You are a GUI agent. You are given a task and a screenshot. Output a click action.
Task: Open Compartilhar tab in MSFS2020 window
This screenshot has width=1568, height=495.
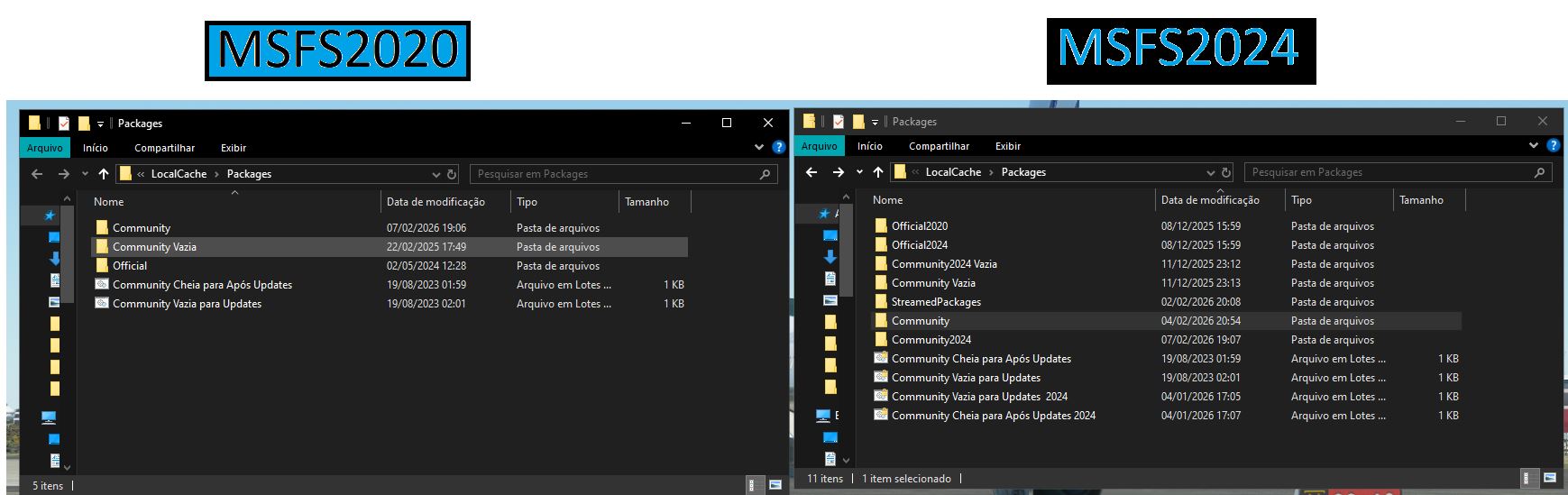point(165,148)
